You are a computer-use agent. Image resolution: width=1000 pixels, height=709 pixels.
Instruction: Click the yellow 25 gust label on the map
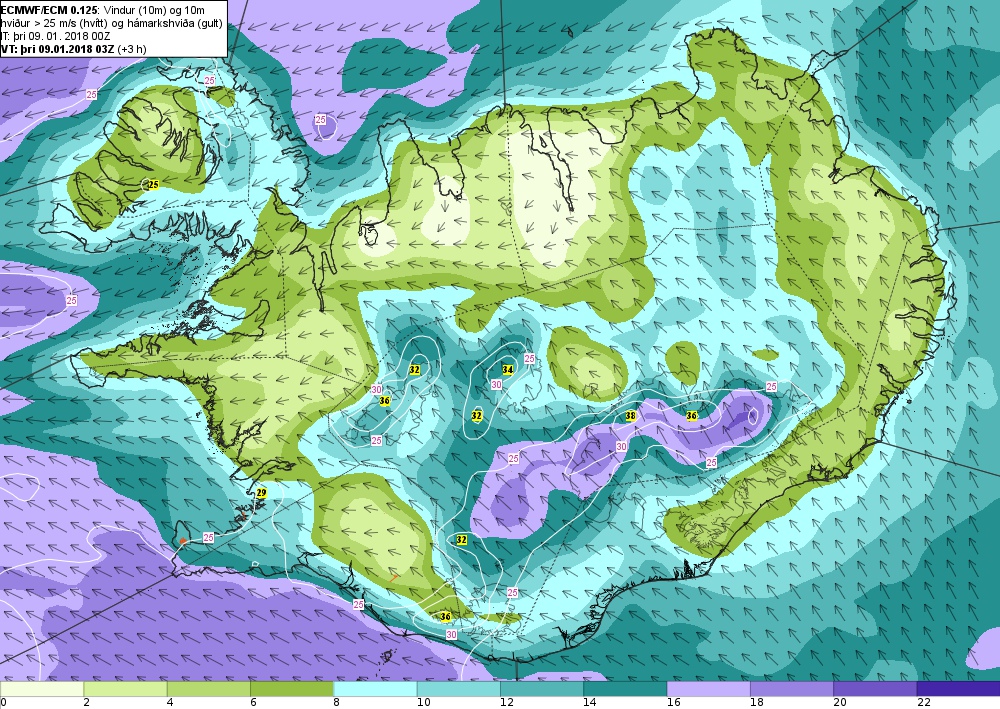(x=153, y=185)
